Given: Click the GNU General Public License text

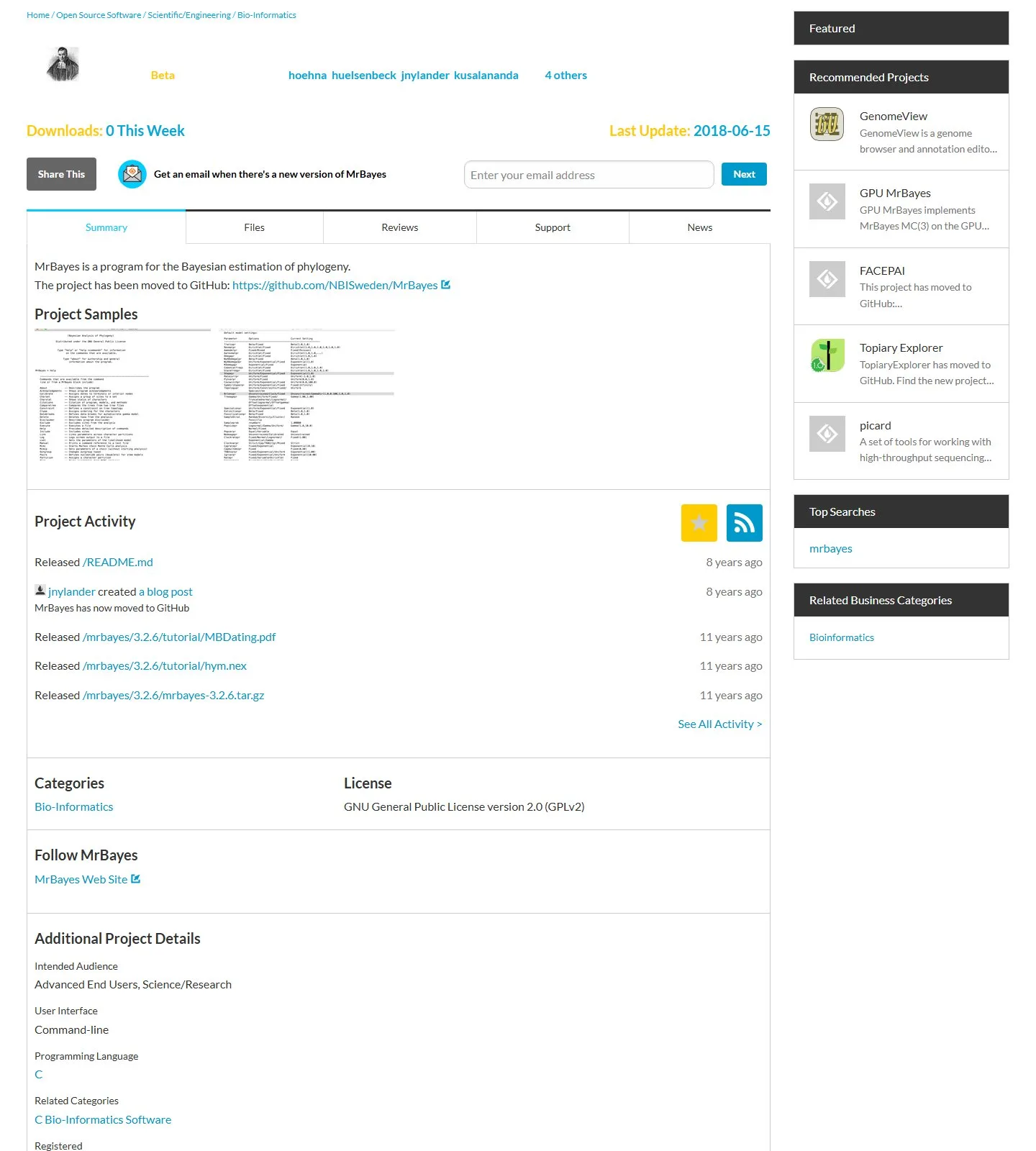Looking at the screenshot, I should click(464, 807).
